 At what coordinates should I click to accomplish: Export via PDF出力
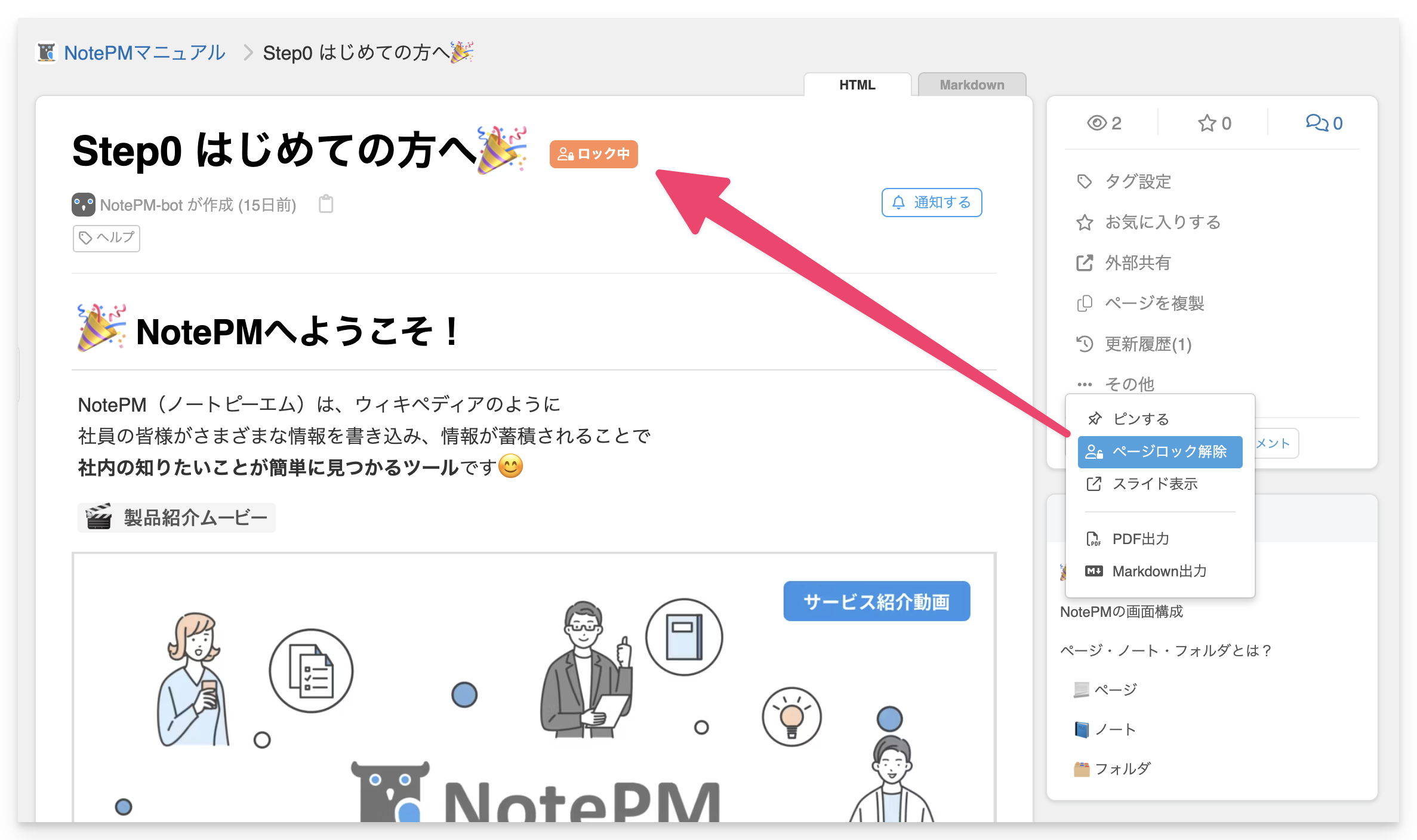tap(1160, 539)
